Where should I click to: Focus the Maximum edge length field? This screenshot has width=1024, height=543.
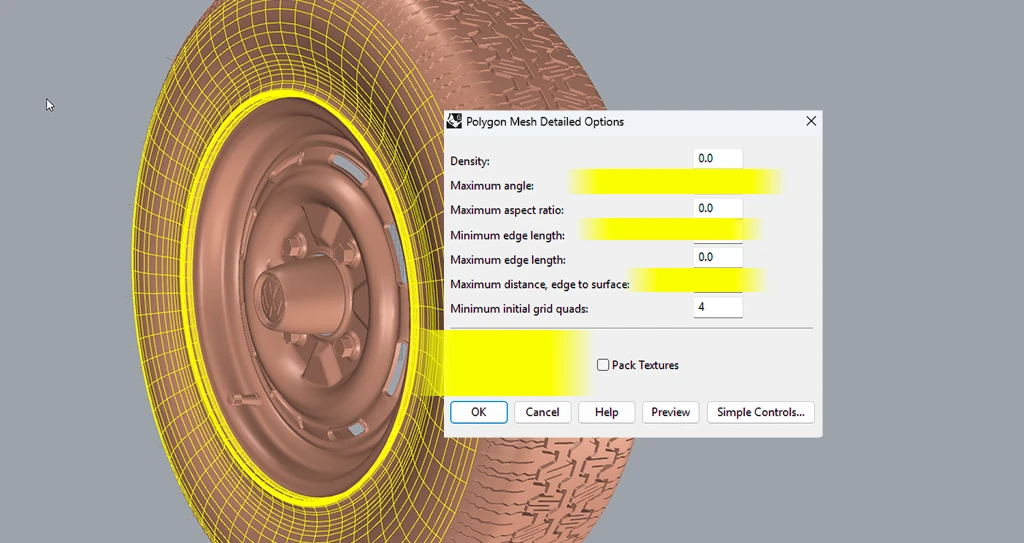pos(718,257)
